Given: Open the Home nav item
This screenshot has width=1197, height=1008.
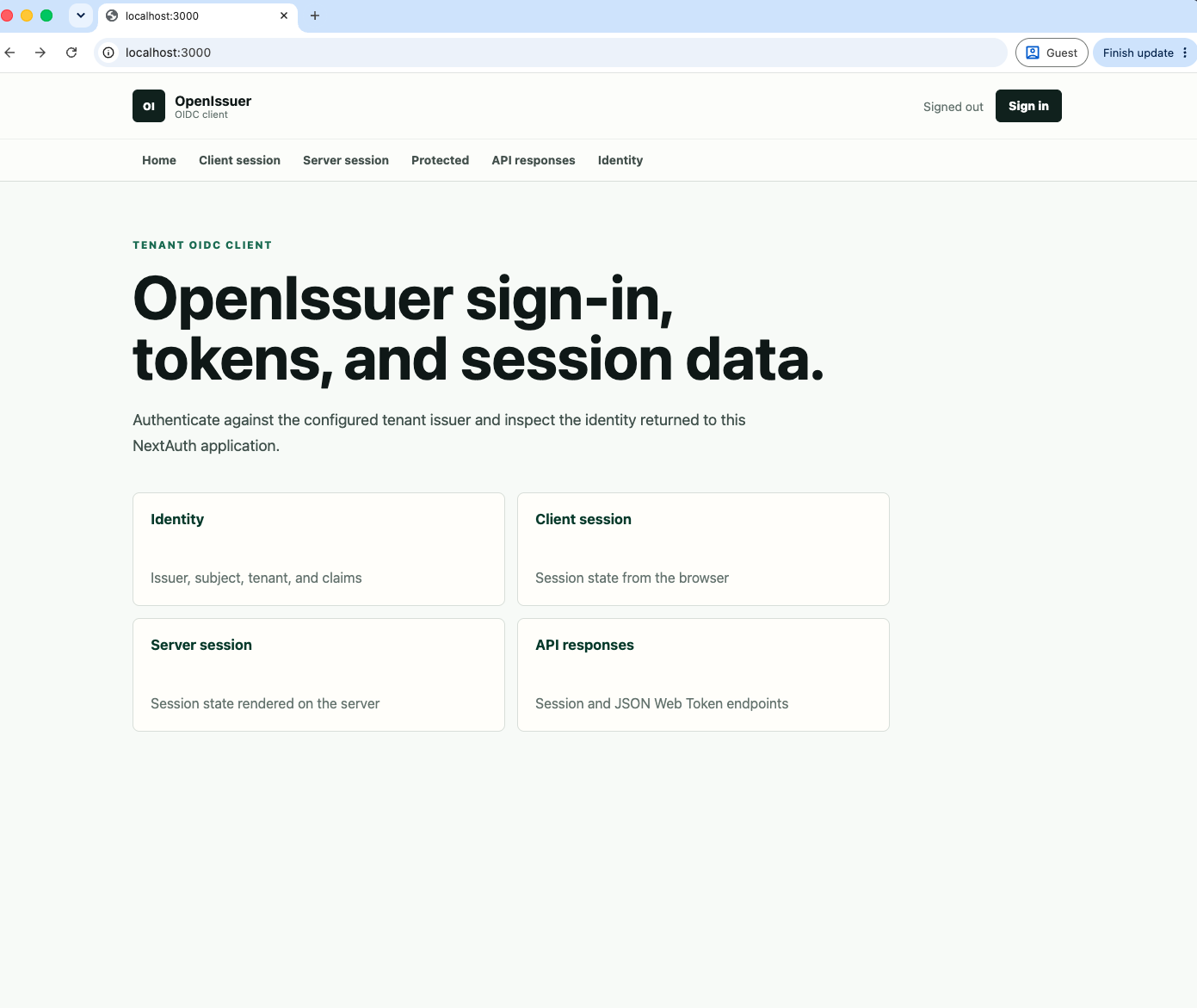Looking at the screenshot, I should [159, 160].
